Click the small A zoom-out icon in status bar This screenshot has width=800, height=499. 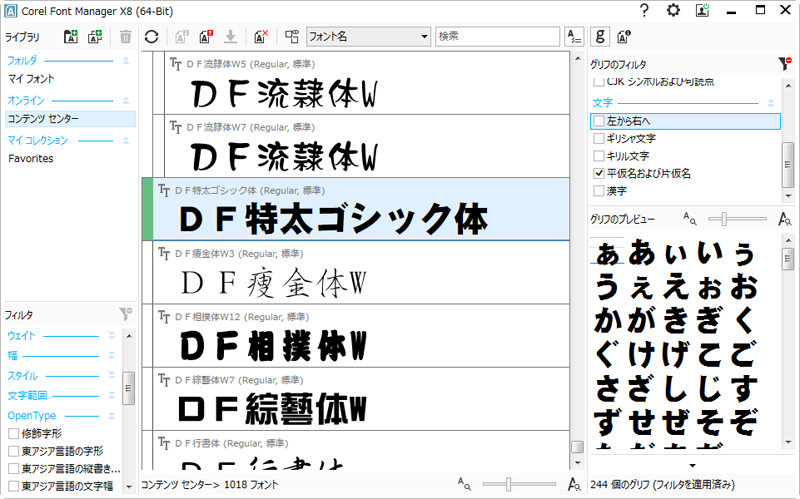(x=464, y=483)
